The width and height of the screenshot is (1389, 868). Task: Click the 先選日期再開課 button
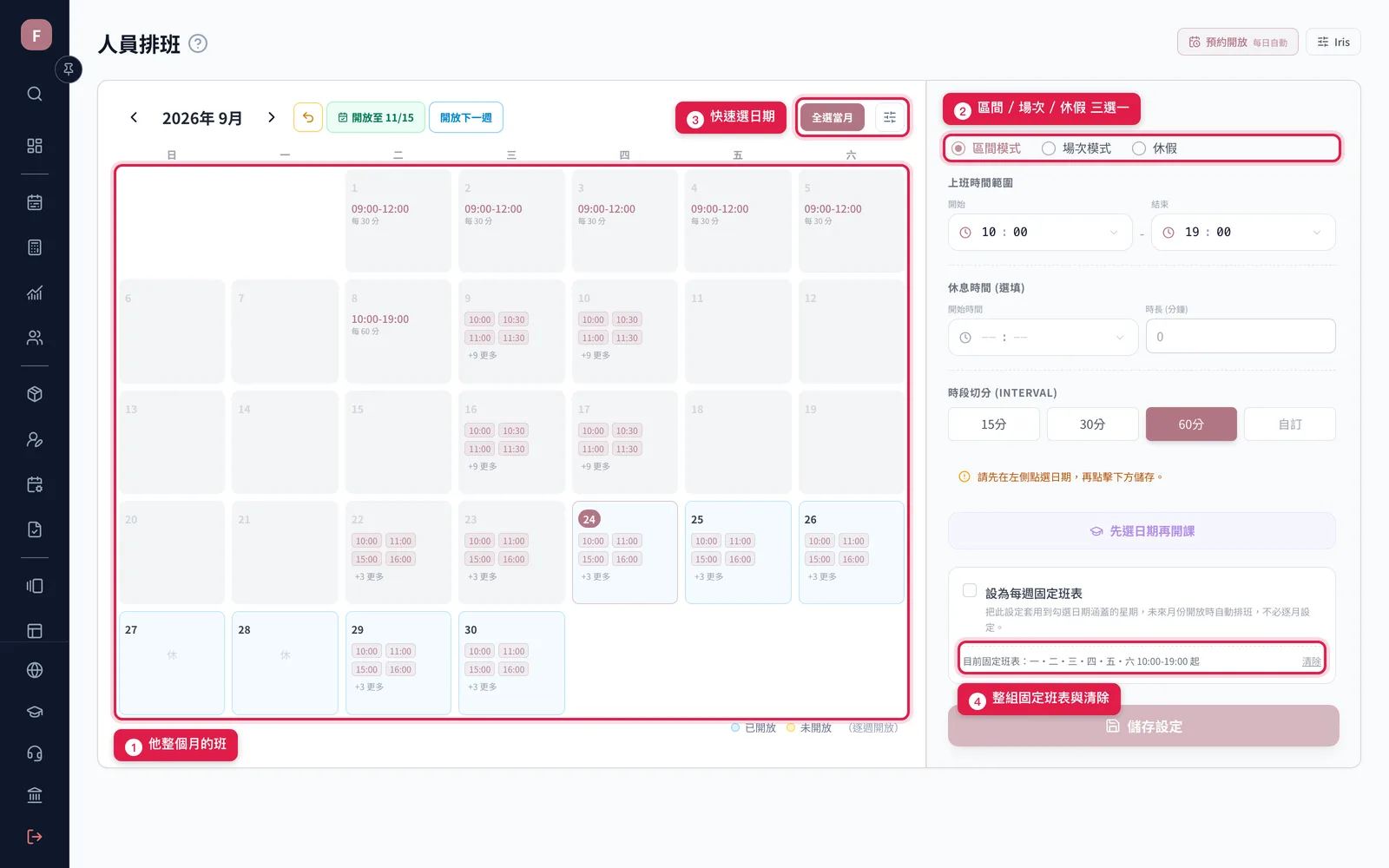click(x=1142, y=530)
